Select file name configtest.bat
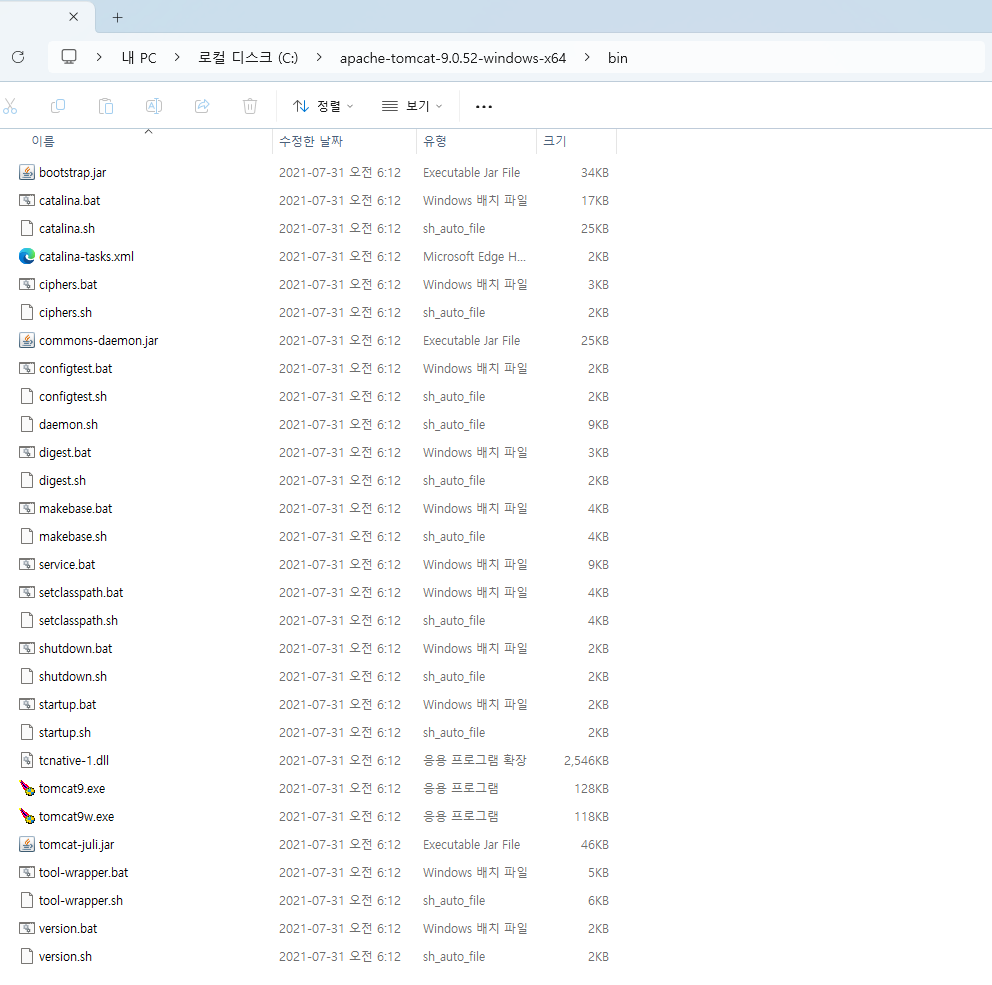 click(75, 369)
